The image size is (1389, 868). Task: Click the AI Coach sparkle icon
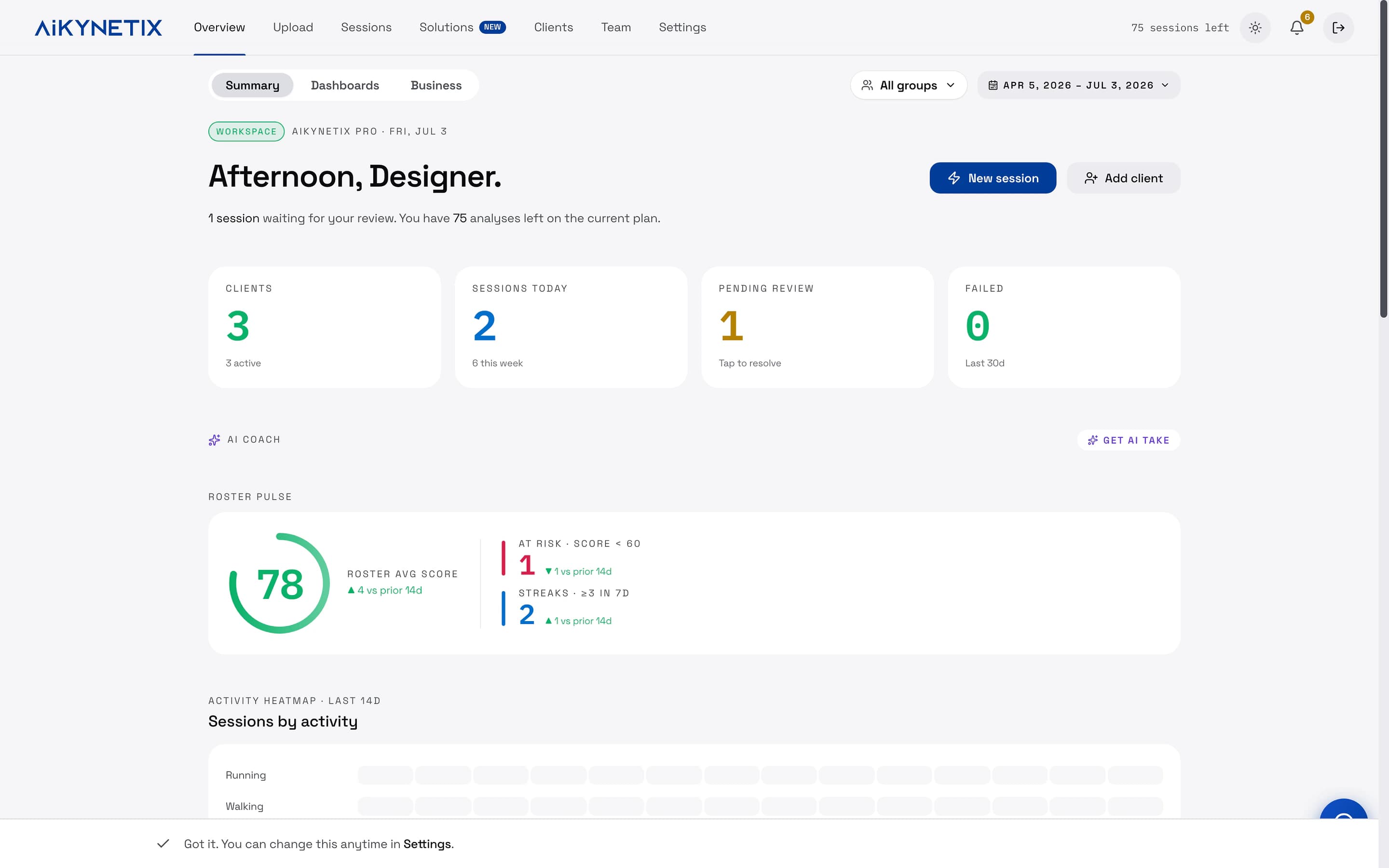(214, 440)
